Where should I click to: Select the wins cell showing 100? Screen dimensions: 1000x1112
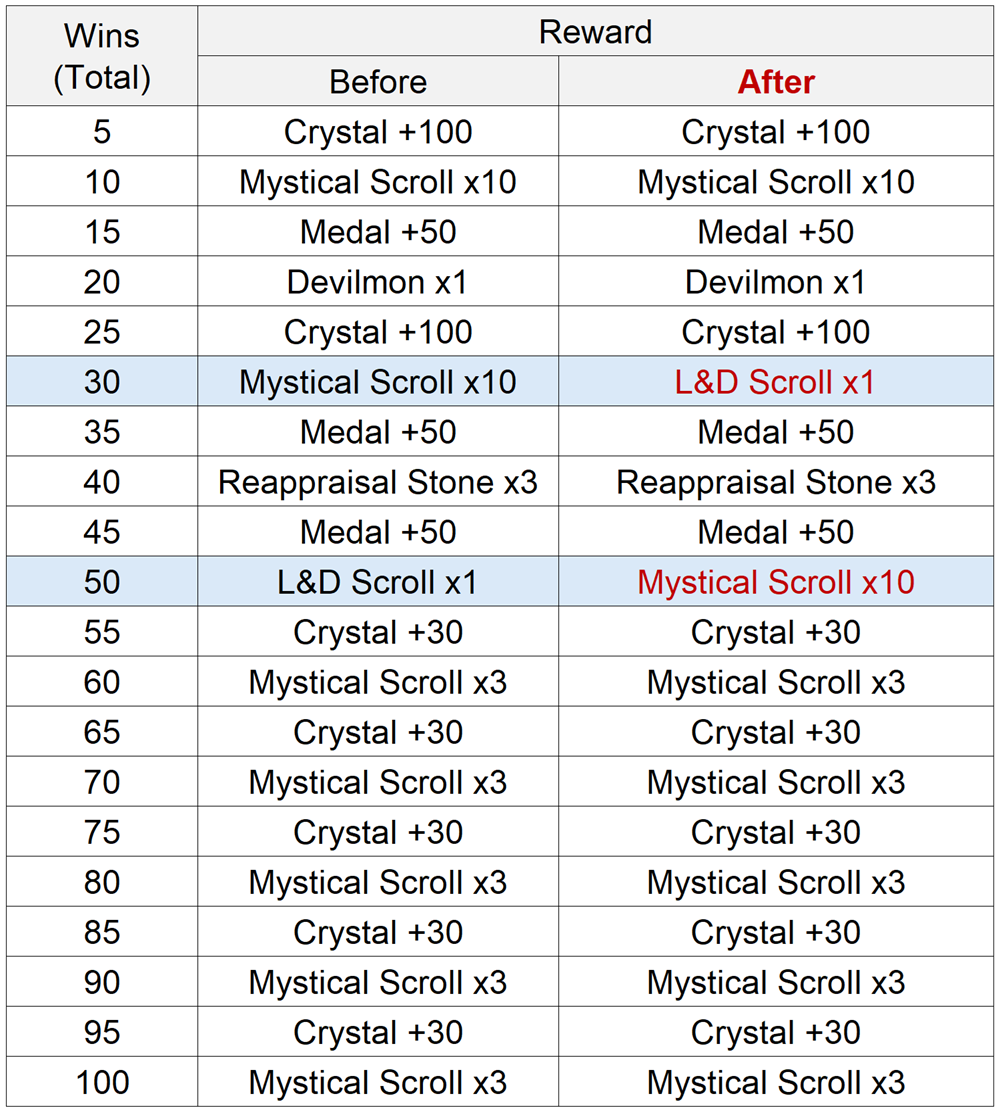[102, 1082]
